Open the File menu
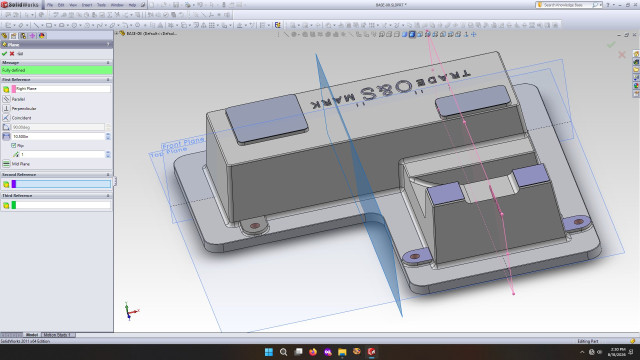This screenshot has height=360, width=640. coord(50,5)
